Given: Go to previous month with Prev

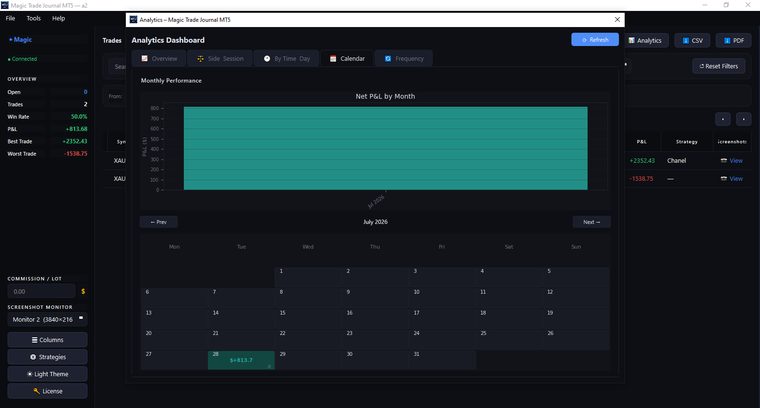Looking at the screenshot, I should (158, 222).
